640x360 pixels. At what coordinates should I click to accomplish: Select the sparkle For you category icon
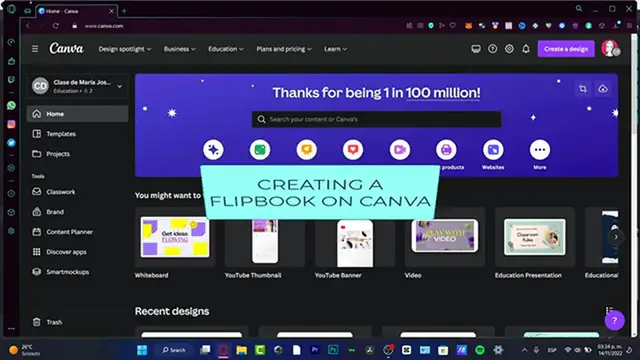(x=213, y=150)
